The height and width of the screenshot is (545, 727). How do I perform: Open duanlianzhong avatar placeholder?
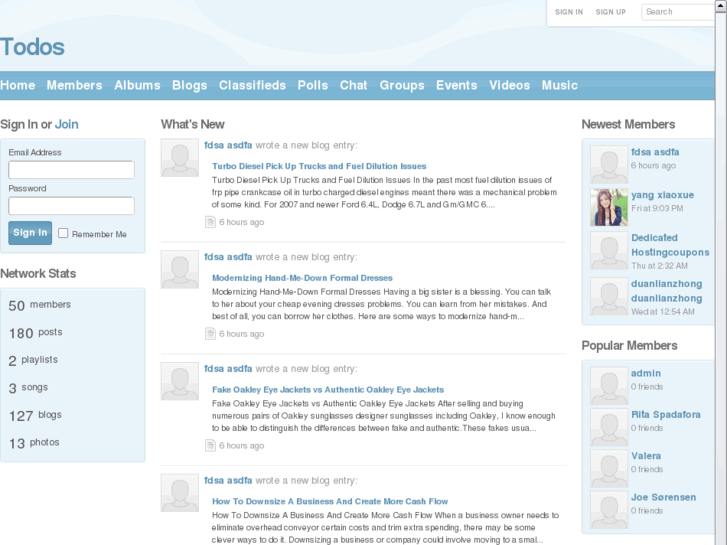(609, 296)
